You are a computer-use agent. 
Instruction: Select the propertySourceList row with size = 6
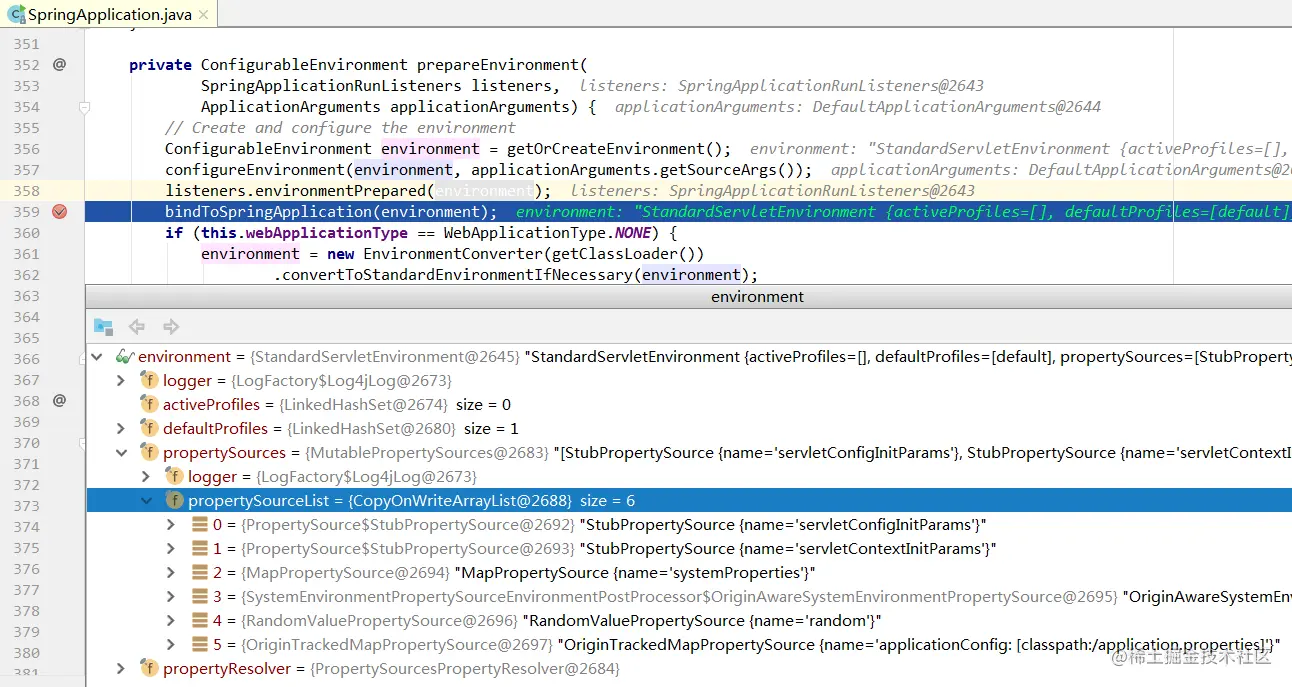pyautogui.click(x=689, y=500)
